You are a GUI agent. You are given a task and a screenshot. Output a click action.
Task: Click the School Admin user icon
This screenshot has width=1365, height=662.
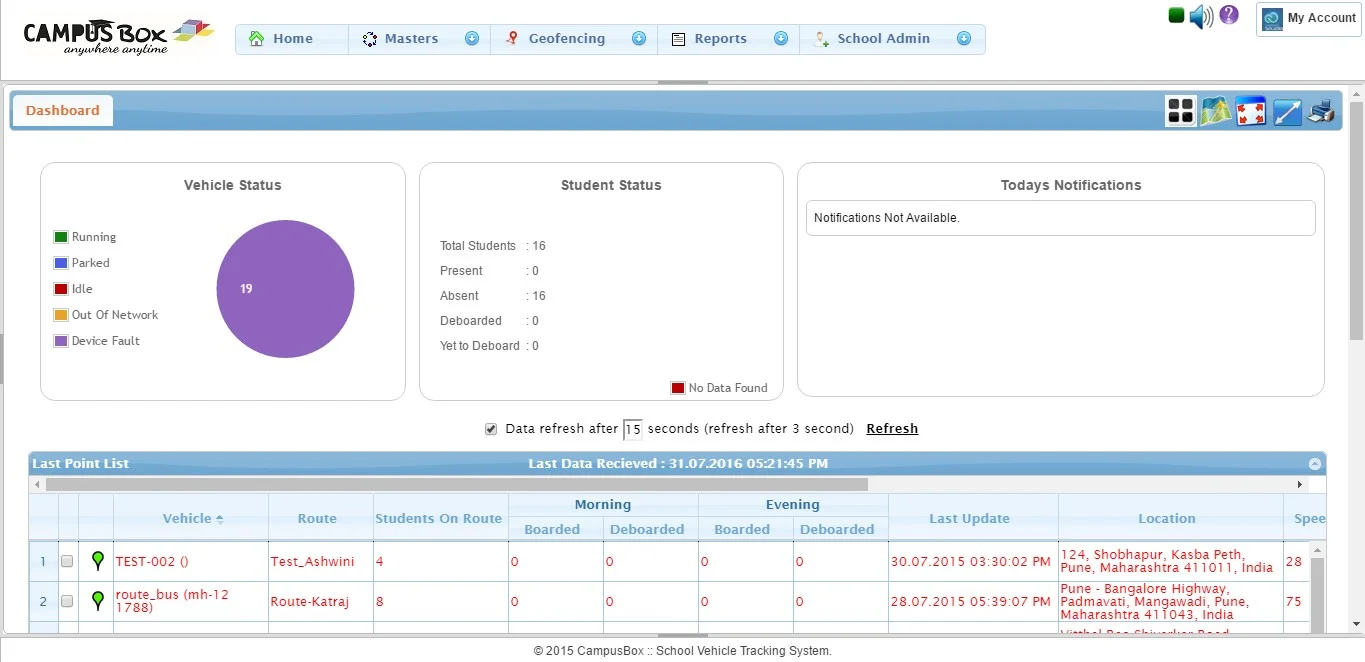(821, 39)
